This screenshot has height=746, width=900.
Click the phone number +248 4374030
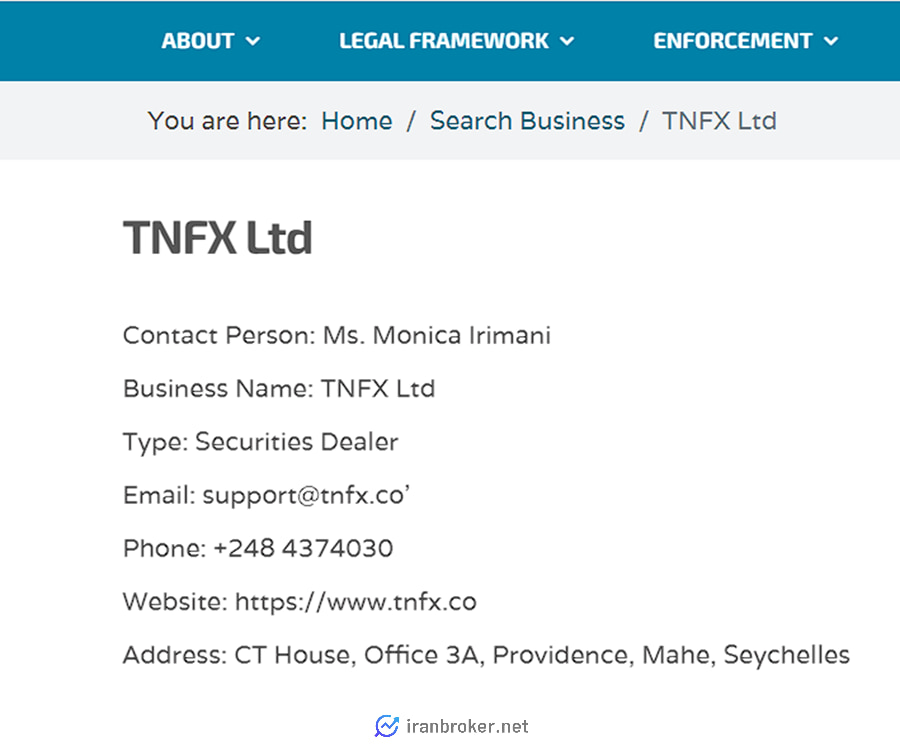(303, 549)
